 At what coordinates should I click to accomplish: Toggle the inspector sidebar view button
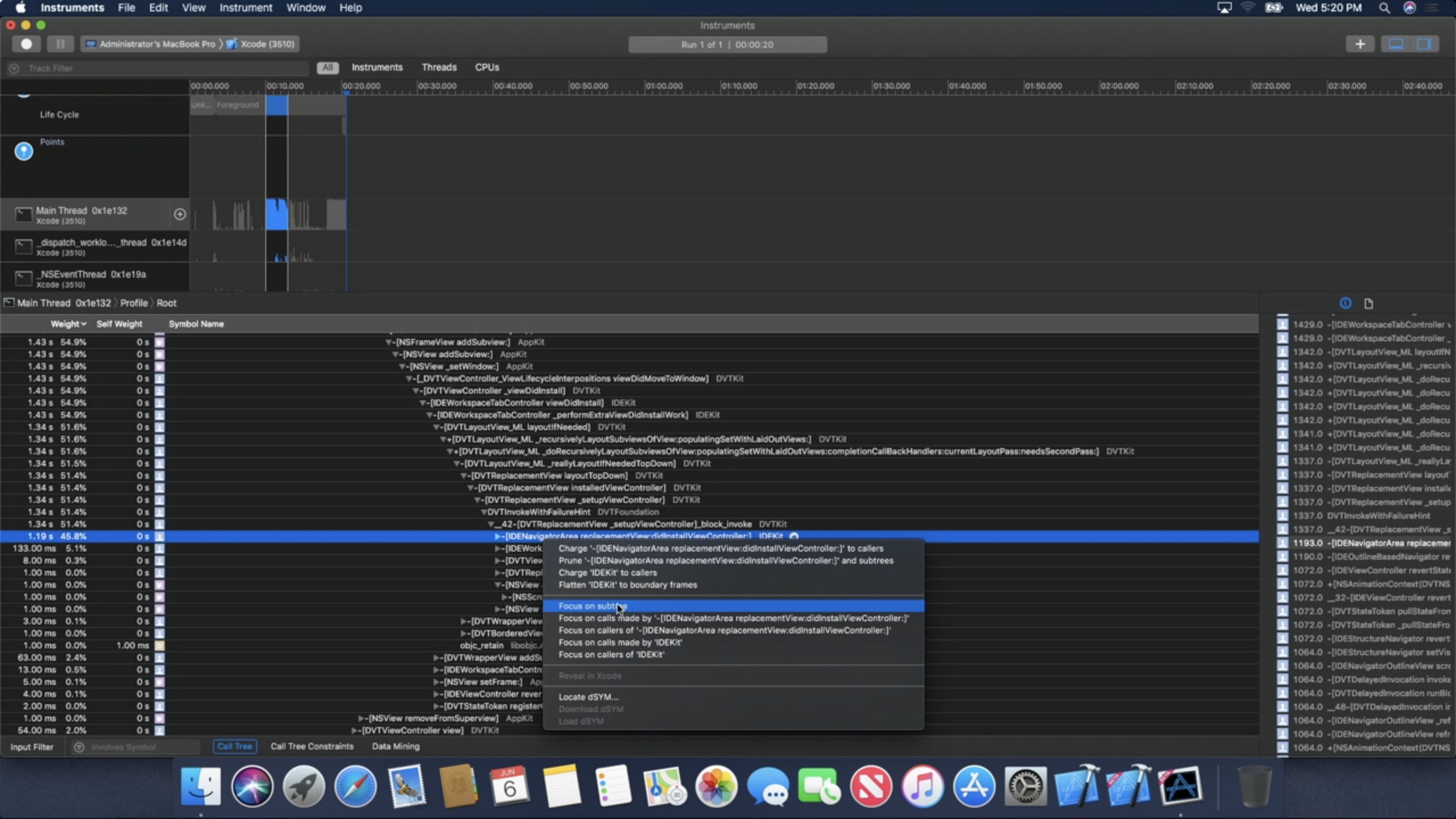pyautogui.click(x=1424, y=44)
